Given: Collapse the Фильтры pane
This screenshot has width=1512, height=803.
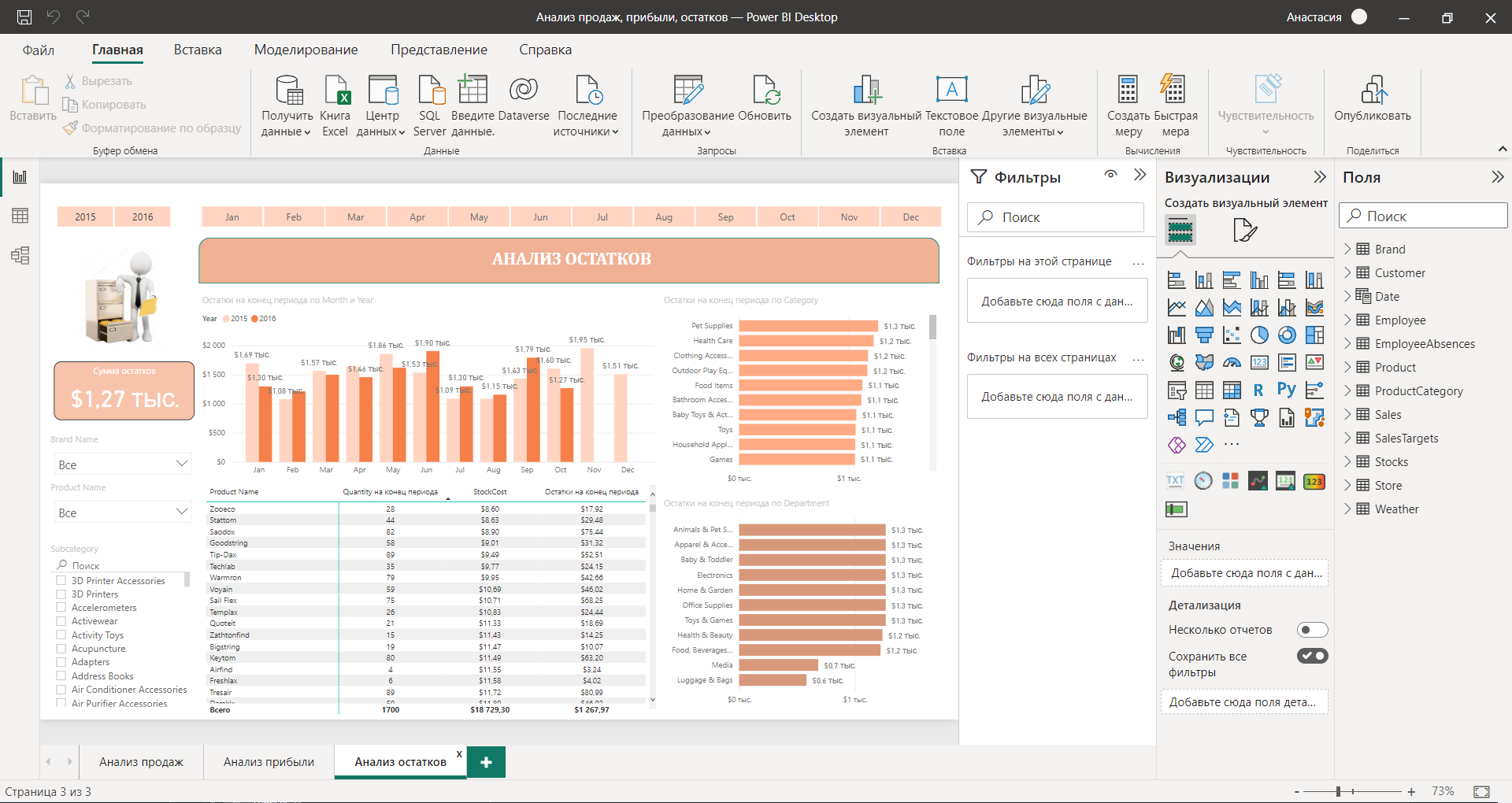Looking at the screenshot, I should [x=1140, y=175].
